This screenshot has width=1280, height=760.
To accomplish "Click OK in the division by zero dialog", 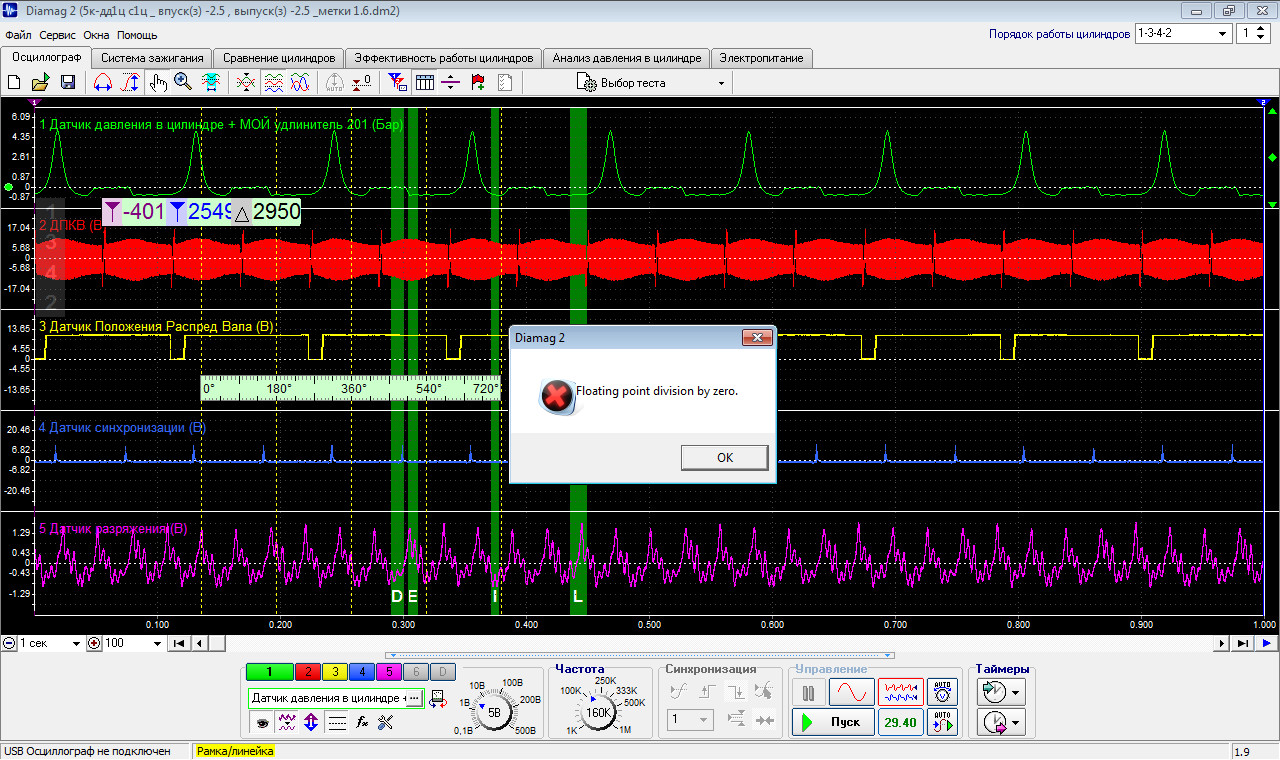I will 725,457.
